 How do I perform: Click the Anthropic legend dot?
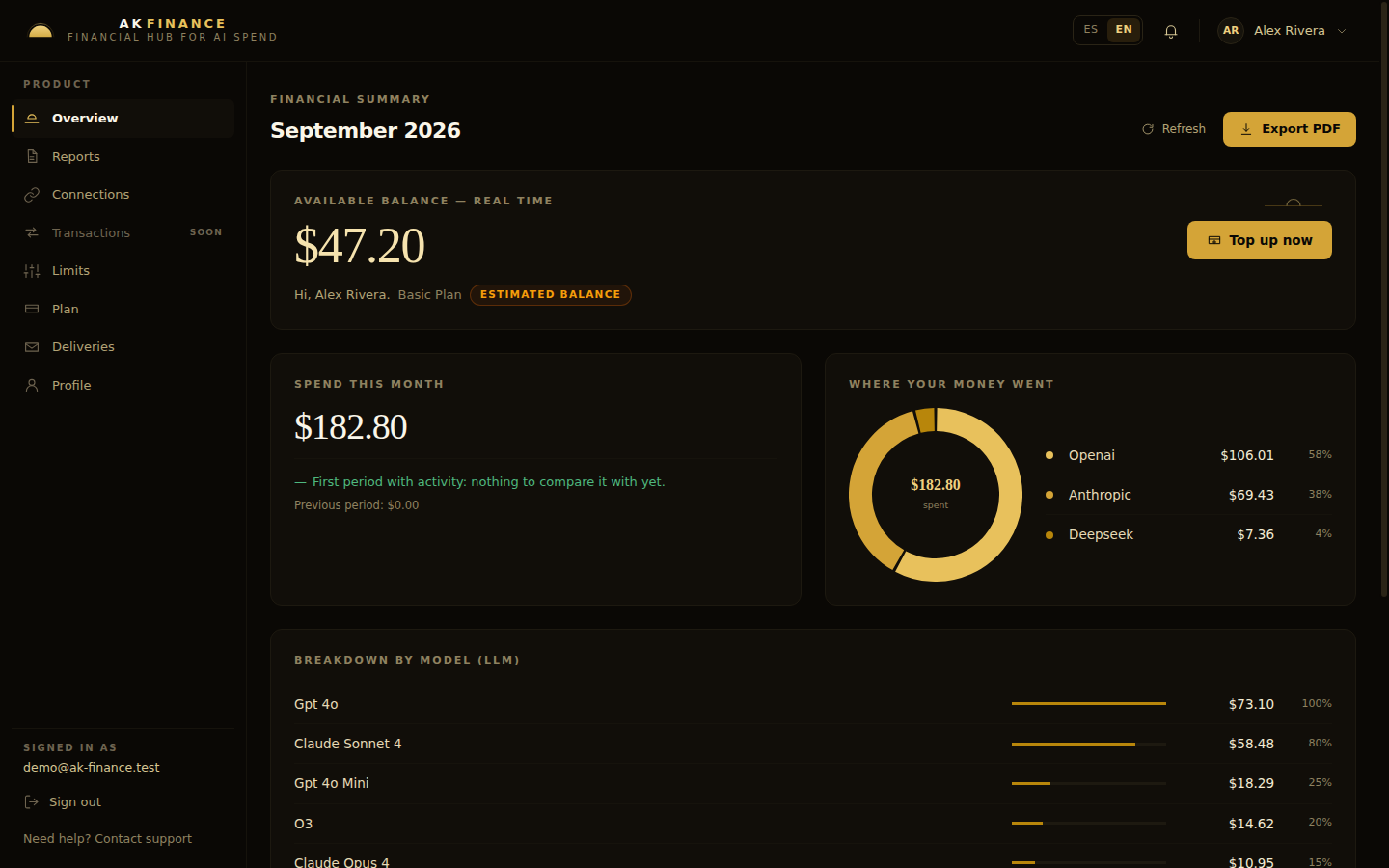pos(1049,495)
